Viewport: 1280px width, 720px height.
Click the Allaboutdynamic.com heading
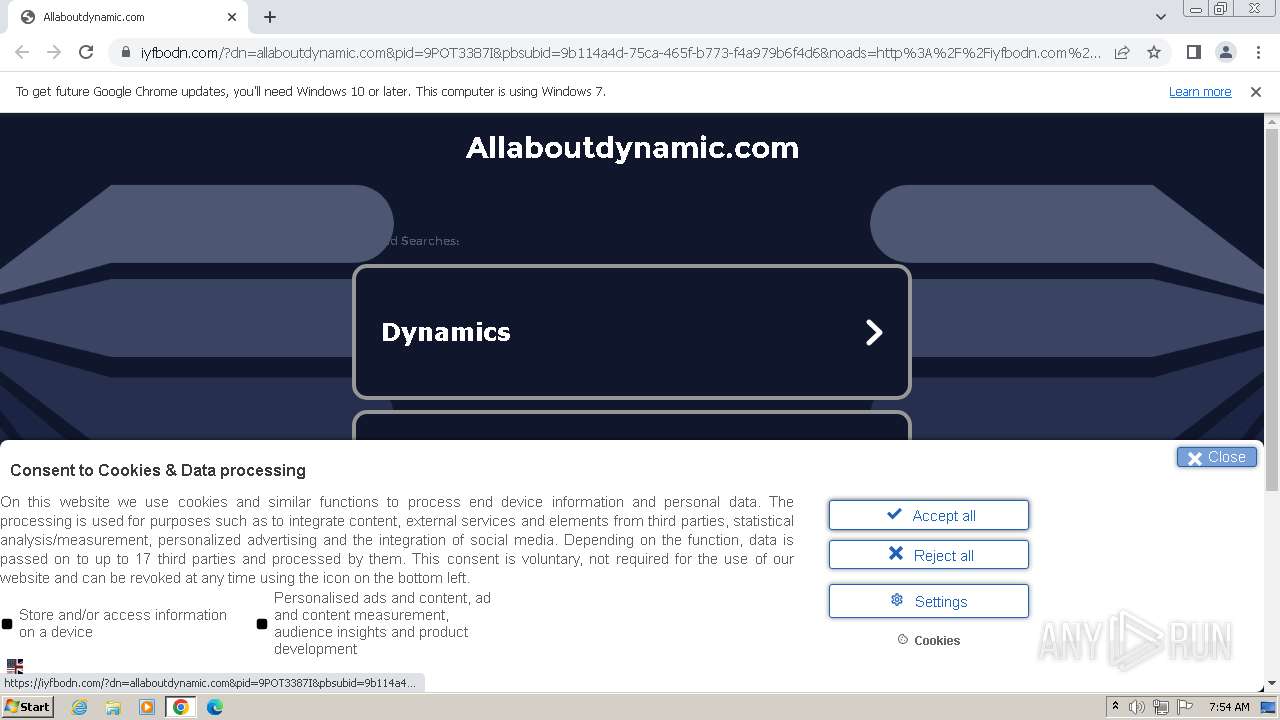coord(632,148)
